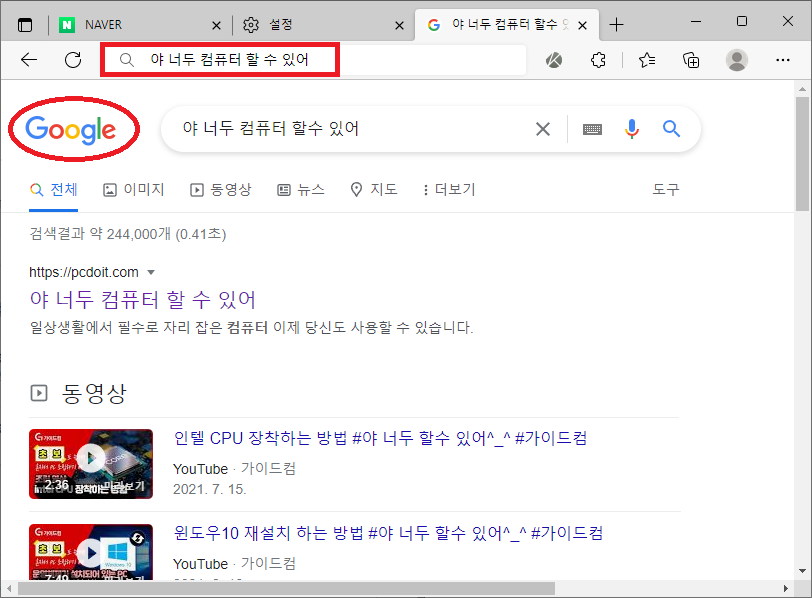This screenshot has height=598, width=812.
Task: Click the 동영상 section heading
Action: [x=94, y=393]
